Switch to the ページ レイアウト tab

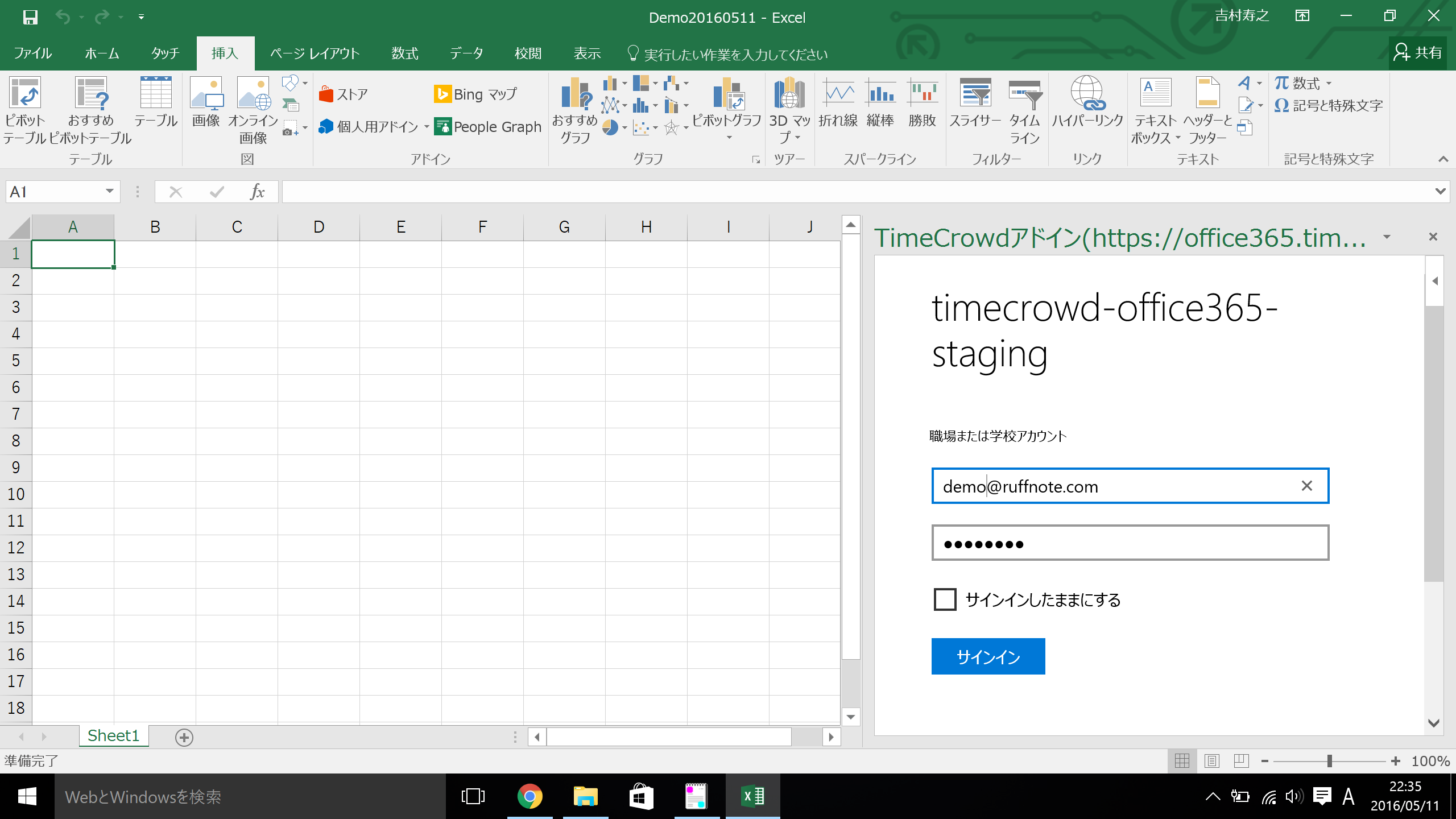point(315,53)
